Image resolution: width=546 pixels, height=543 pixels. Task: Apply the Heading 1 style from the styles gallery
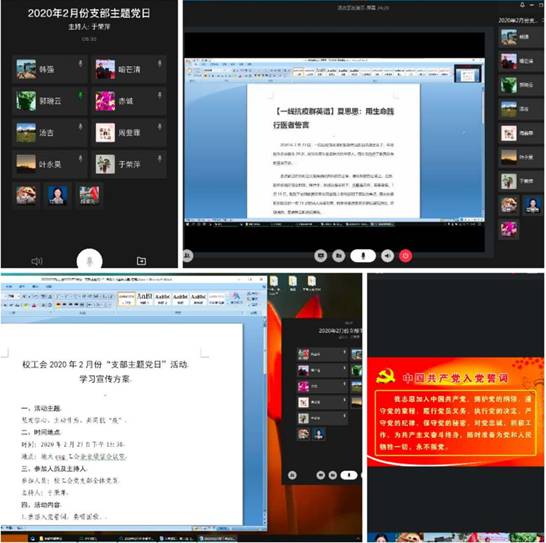[x=144, y=298]
